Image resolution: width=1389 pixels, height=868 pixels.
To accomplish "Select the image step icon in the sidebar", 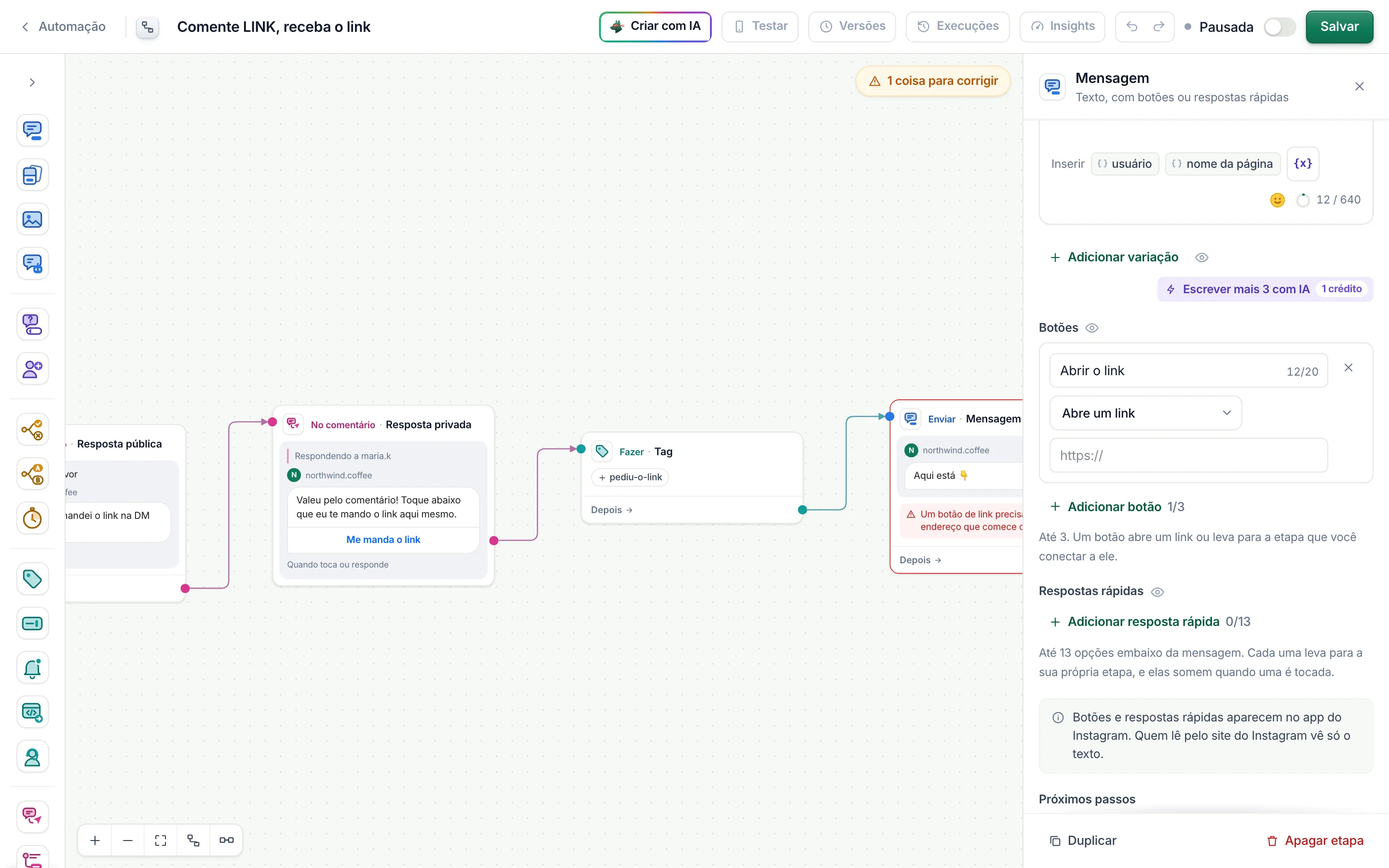I will point(32,219).
